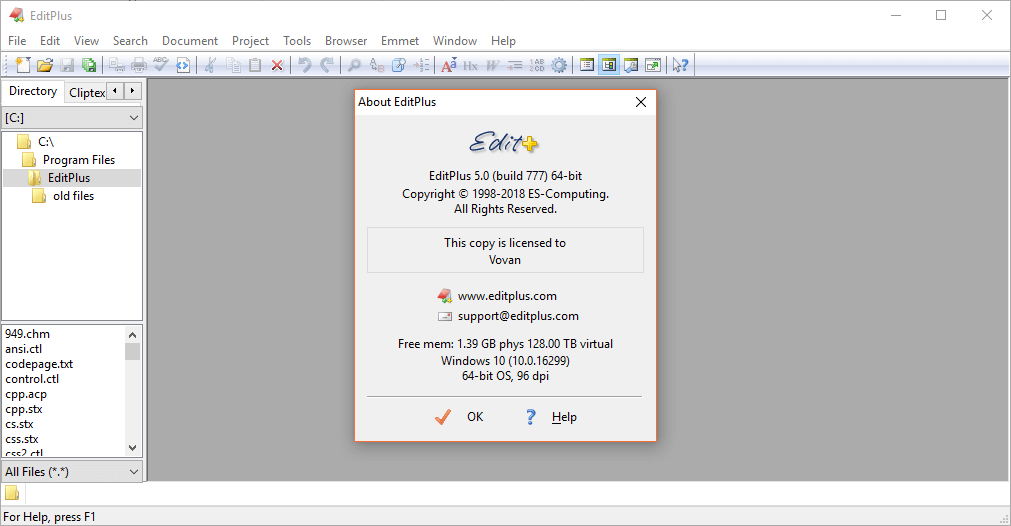
Task: Click the Save All toolbar icon
Action: (x=89, y=64)
